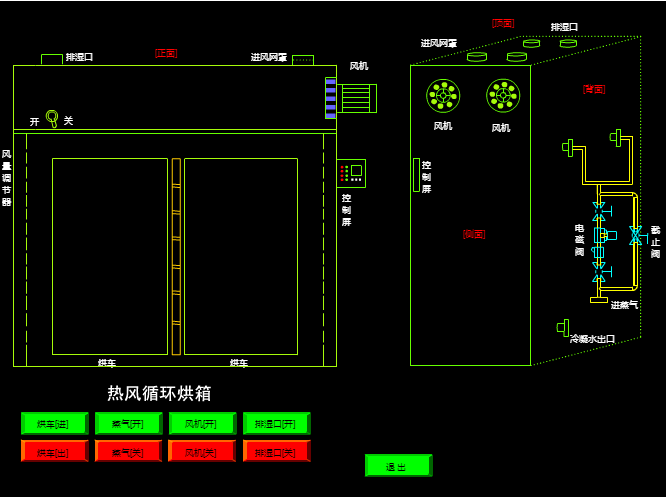Click the 热风循环烘箱 title text
The image size is (666, 497).
pos(159,393)
